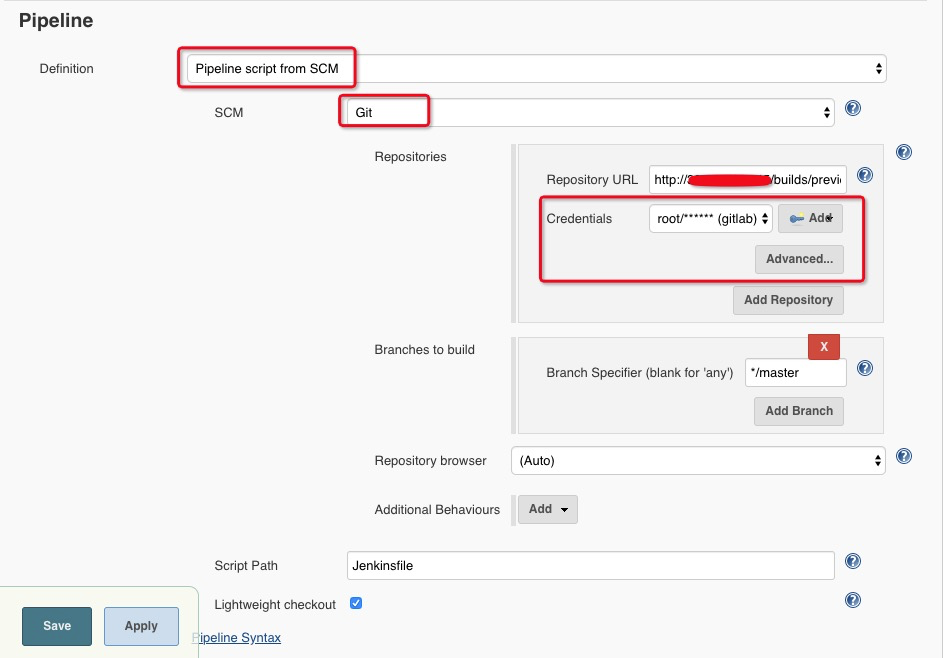
Task: Click the Add Branch button
Action: (x=799, y=411)
